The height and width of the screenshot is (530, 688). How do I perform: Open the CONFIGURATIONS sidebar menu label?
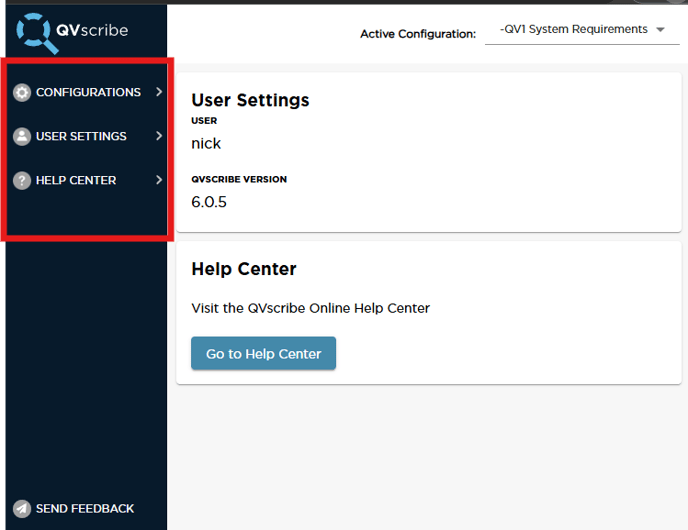88,92
